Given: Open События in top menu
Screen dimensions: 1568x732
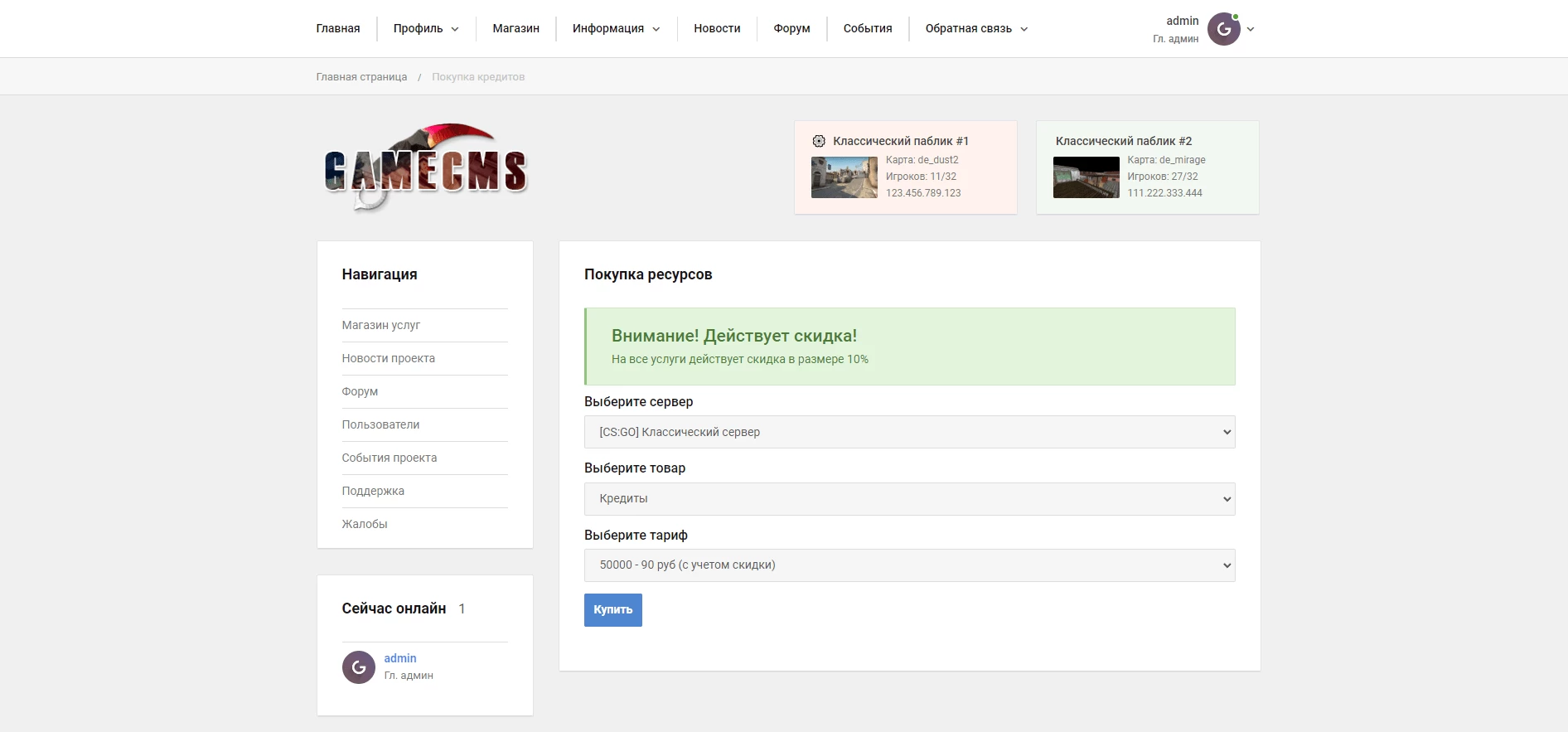Looking at the screenshot, I should [868, 28].
